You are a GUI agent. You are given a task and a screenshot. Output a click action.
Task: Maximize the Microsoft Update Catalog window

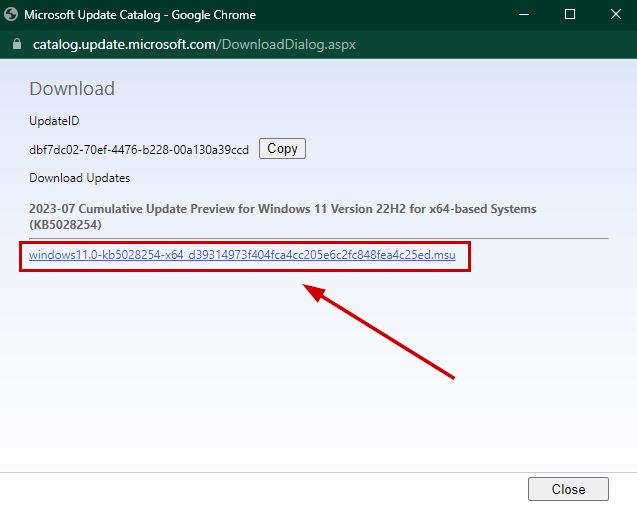570,15
